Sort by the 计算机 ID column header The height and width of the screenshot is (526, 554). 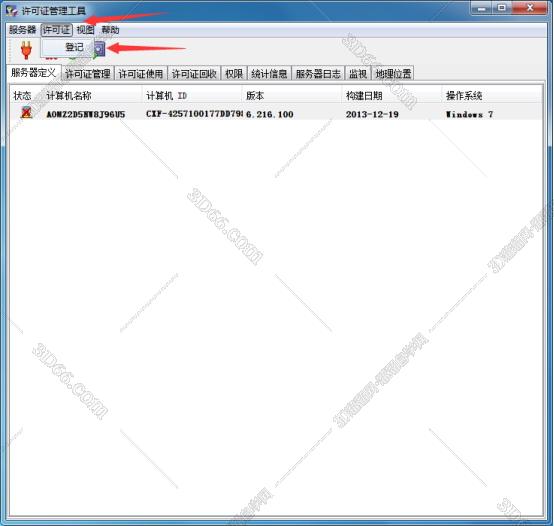[193, 95]
